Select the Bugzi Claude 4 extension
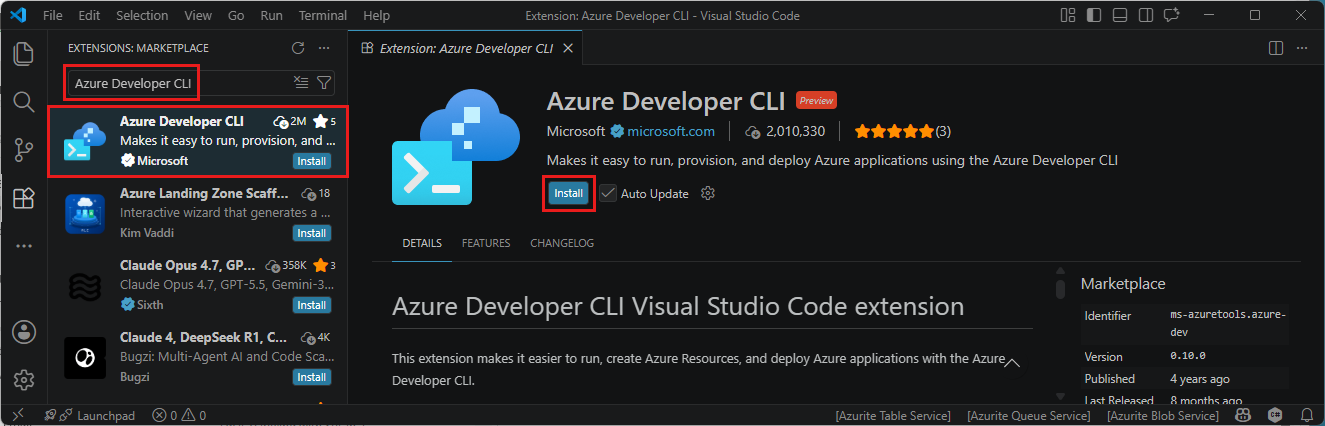 point(198,357)
